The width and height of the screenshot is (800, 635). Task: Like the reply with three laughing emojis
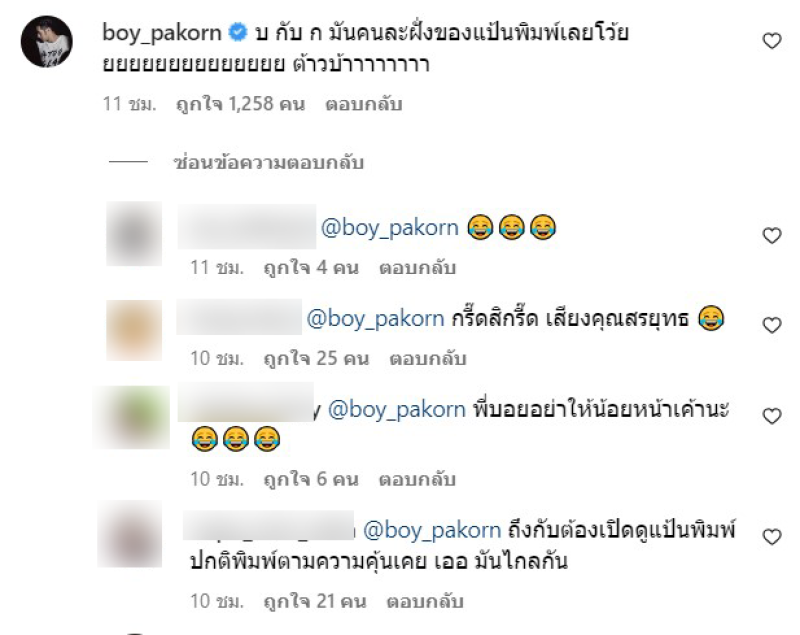pos(771,236)
